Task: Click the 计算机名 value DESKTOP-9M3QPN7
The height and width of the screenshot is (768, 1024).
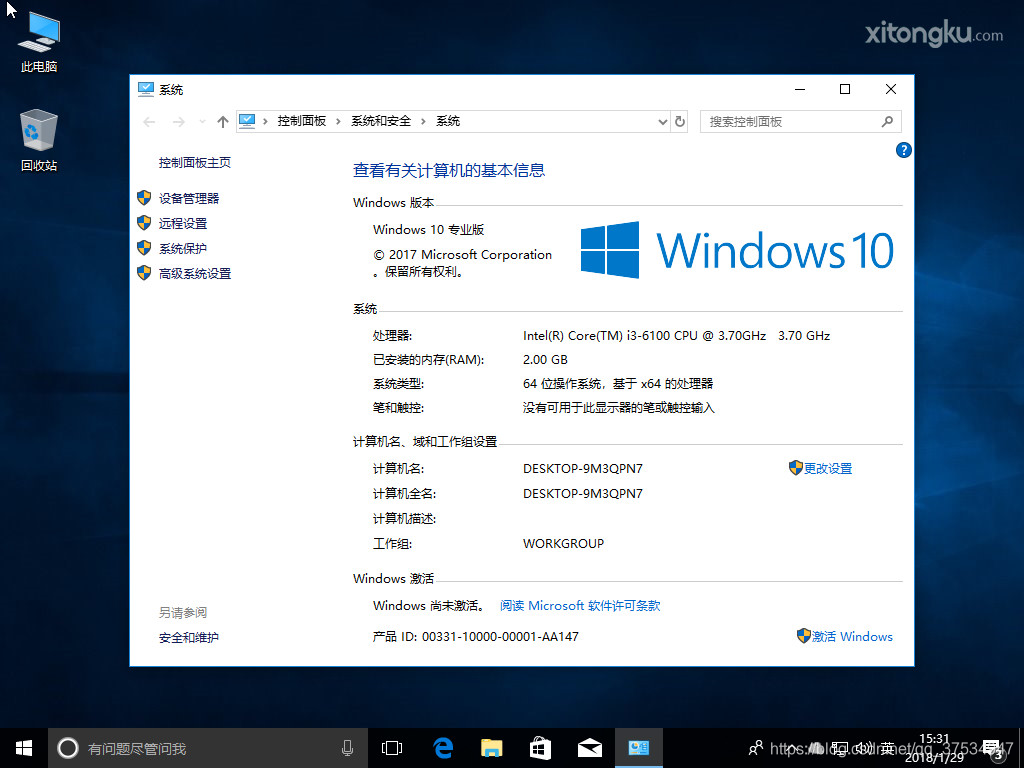Action: [583, 468]
